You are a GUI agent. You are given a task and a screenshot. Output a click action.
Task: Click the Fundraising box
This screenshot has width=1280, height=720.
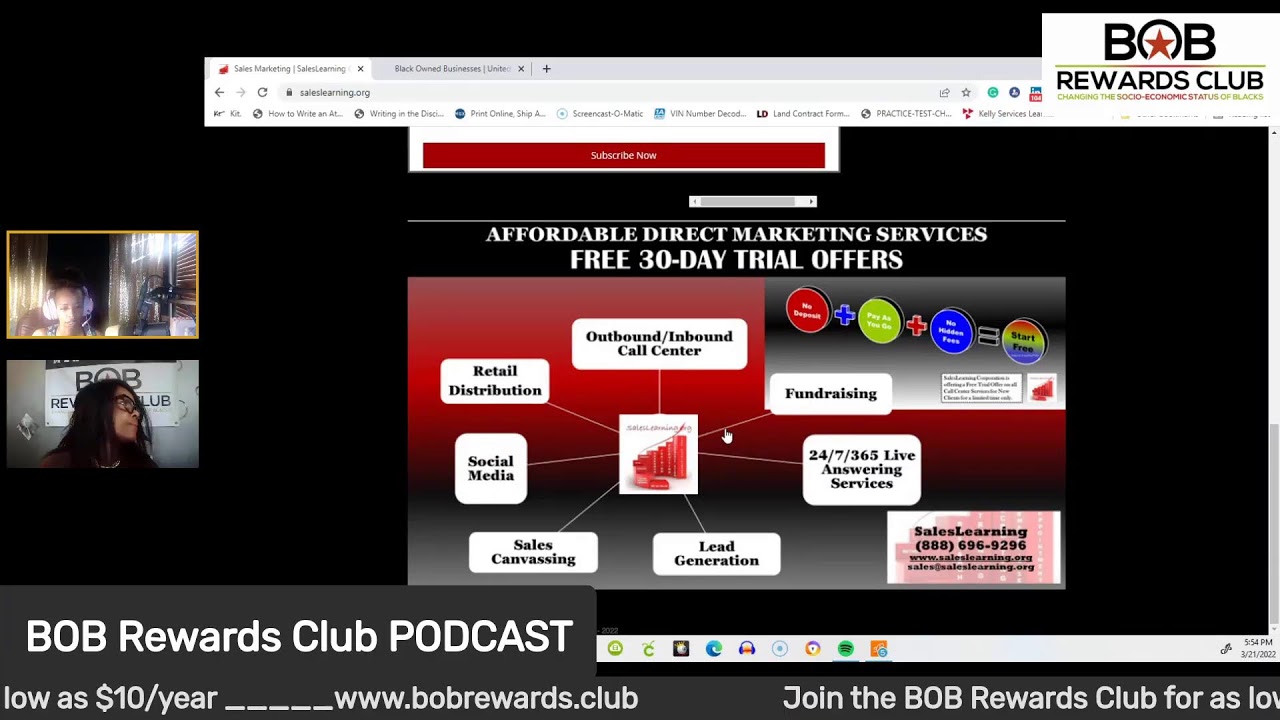click(x=830, y=393)
